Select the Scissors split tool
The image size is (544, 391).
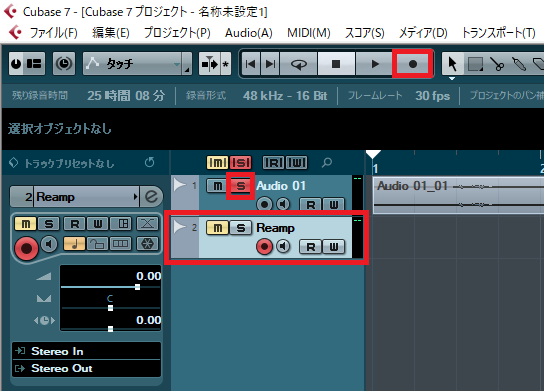coord(496,64)
